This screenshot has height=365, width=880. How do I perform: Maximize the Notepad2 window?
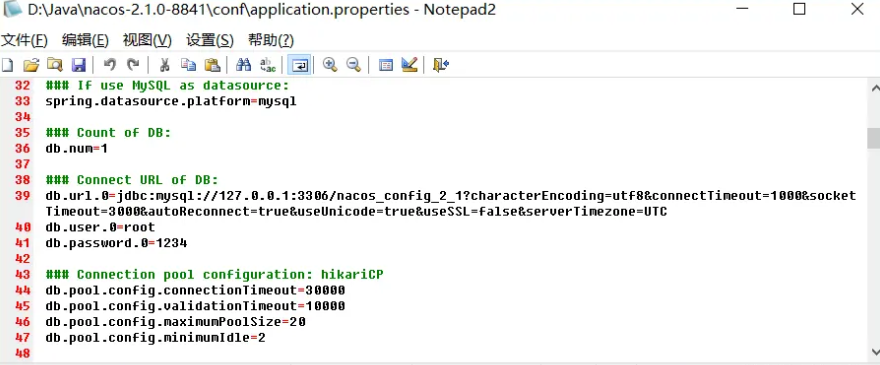click(799, 10)
